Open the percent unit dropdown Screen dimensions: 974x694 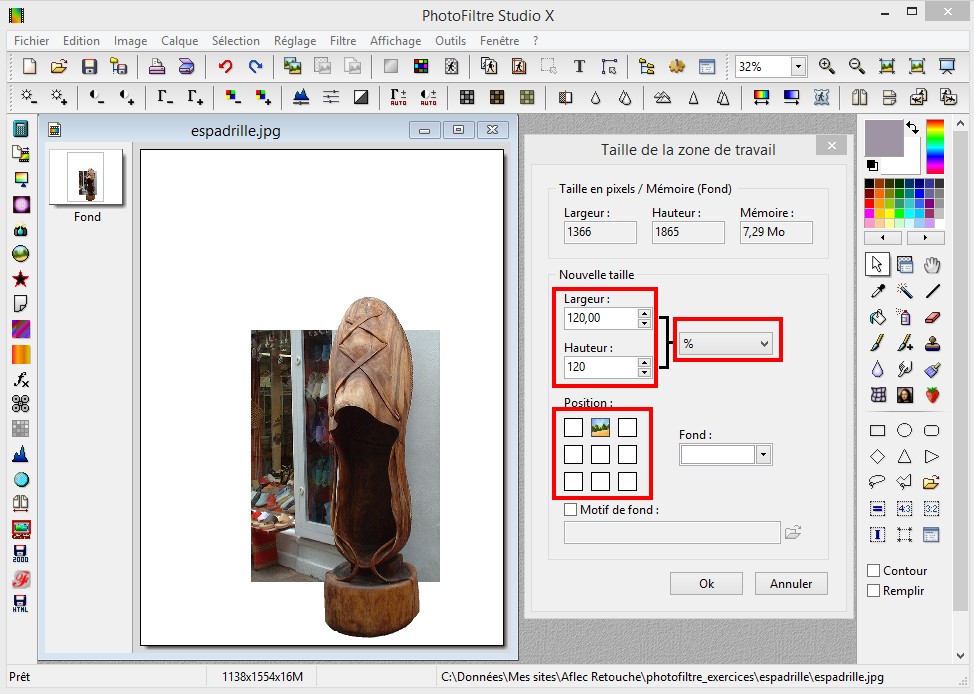[x=726, y=343]
